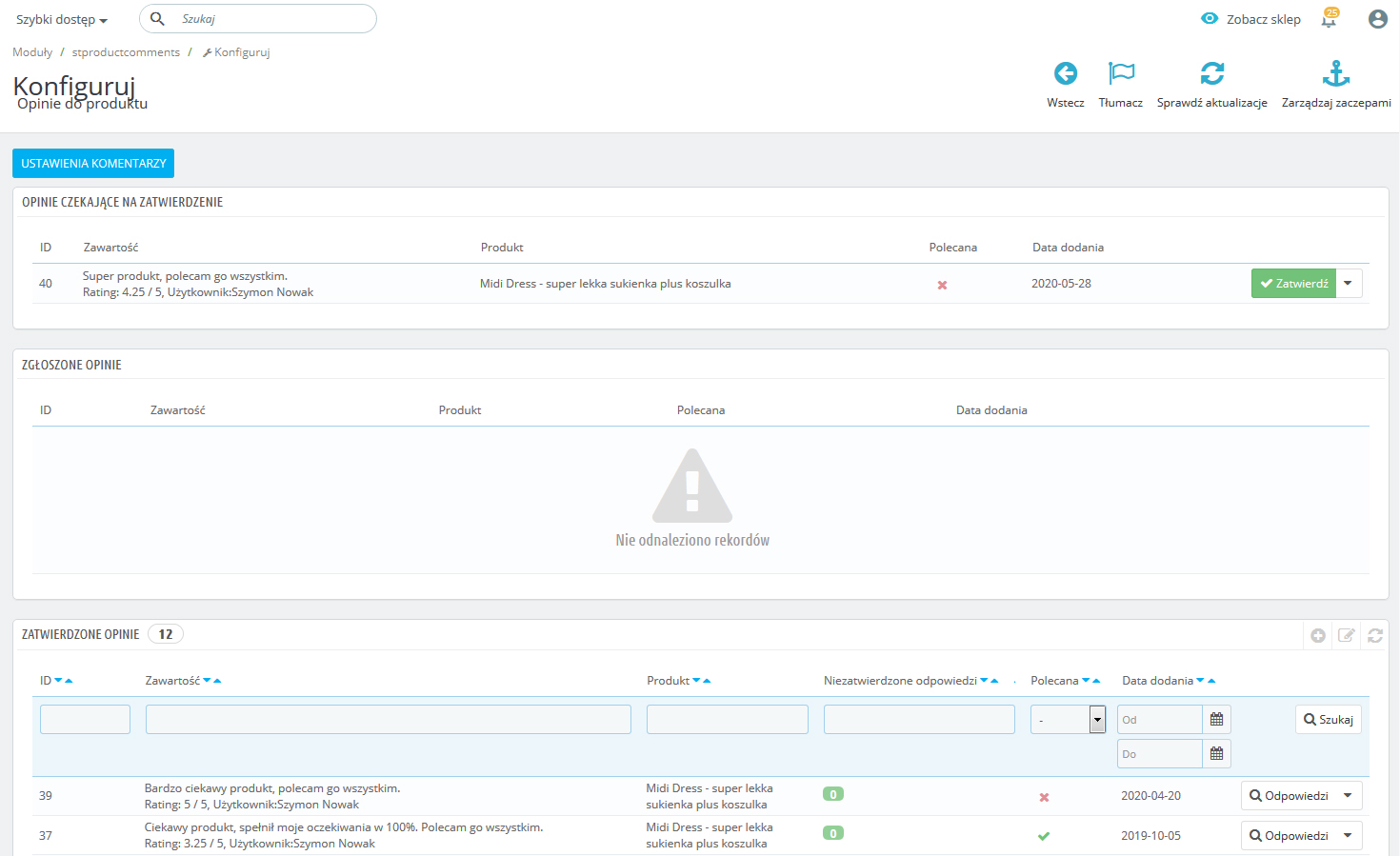Click the Zawartość filter input field
Viewport: 1400px width, 856px height.
click(388, 720)
